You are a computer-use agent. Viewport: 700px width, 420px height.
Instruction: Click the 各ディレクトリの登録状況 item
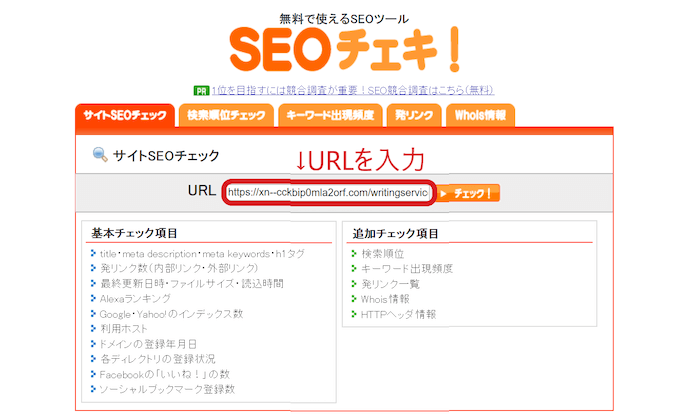pos(158,359)
